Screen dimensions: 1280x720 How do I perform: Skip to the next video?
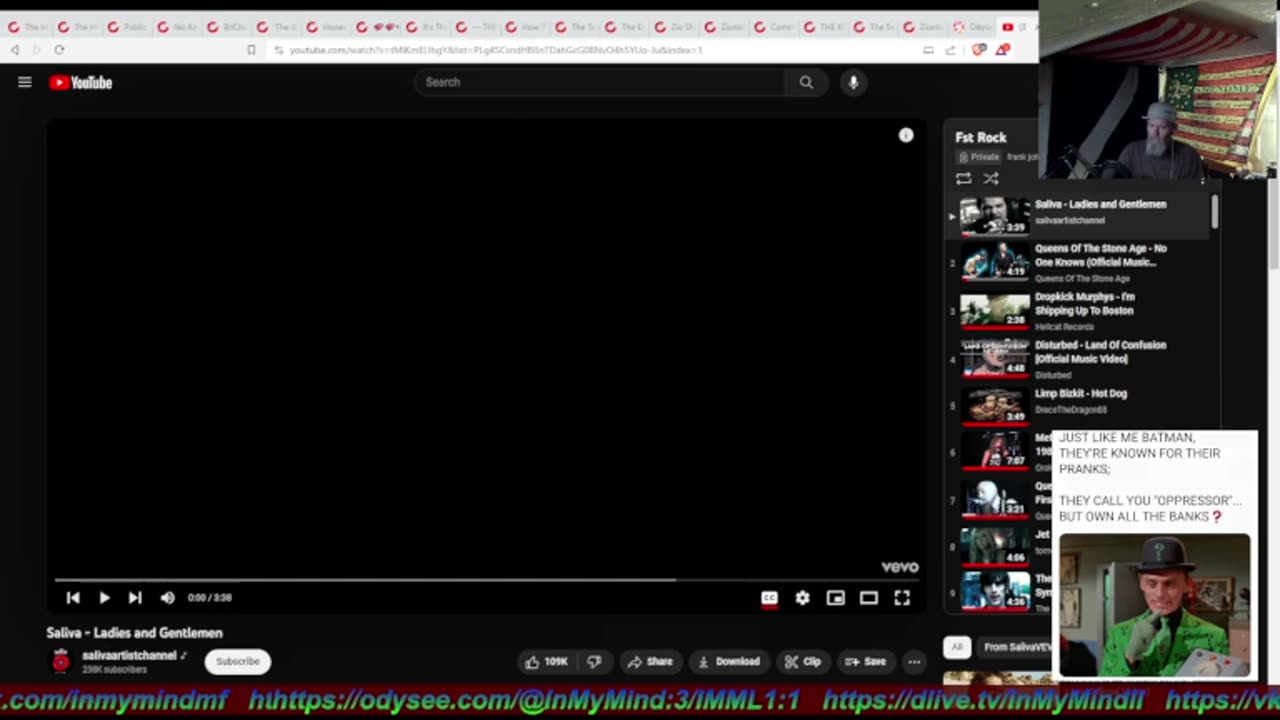pos(135,598)
